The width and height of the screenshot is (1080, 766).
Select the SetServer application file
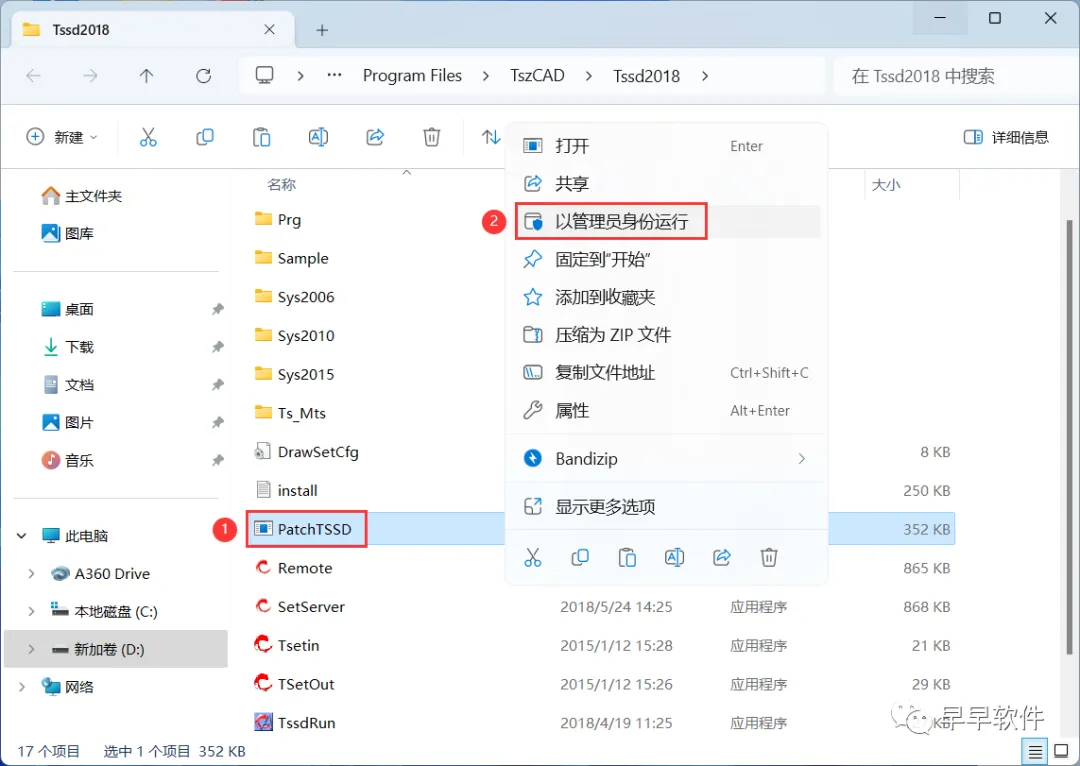click(299, 606)
